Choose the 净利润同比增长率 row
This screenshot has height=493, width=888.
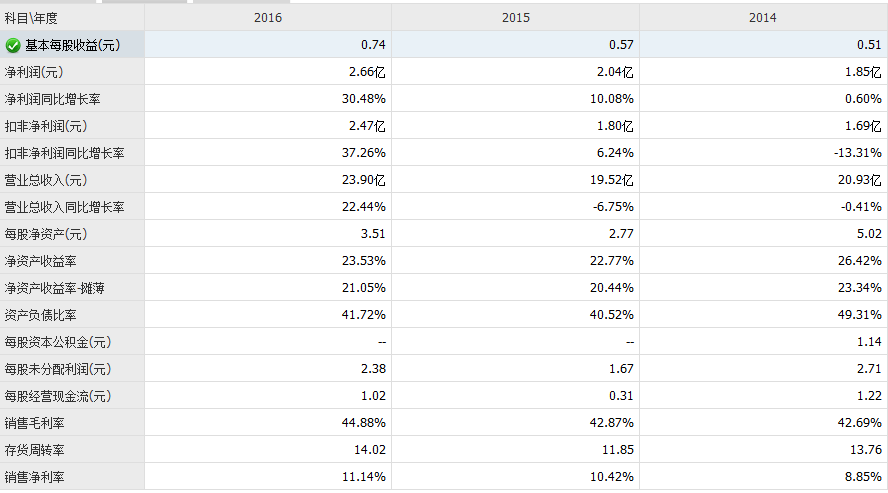52,99
